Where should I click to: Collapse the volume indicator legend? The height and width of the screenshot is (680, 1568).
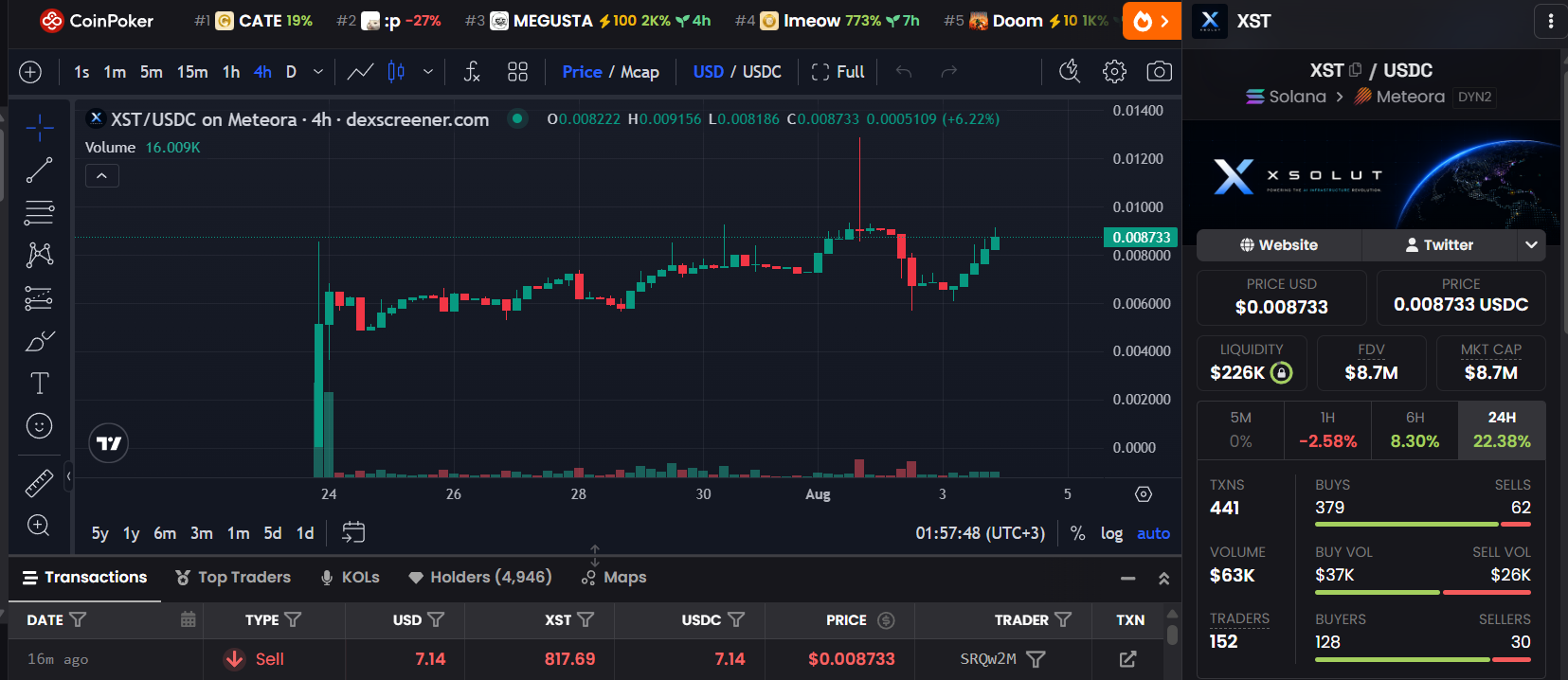click(x=101, y=176)
